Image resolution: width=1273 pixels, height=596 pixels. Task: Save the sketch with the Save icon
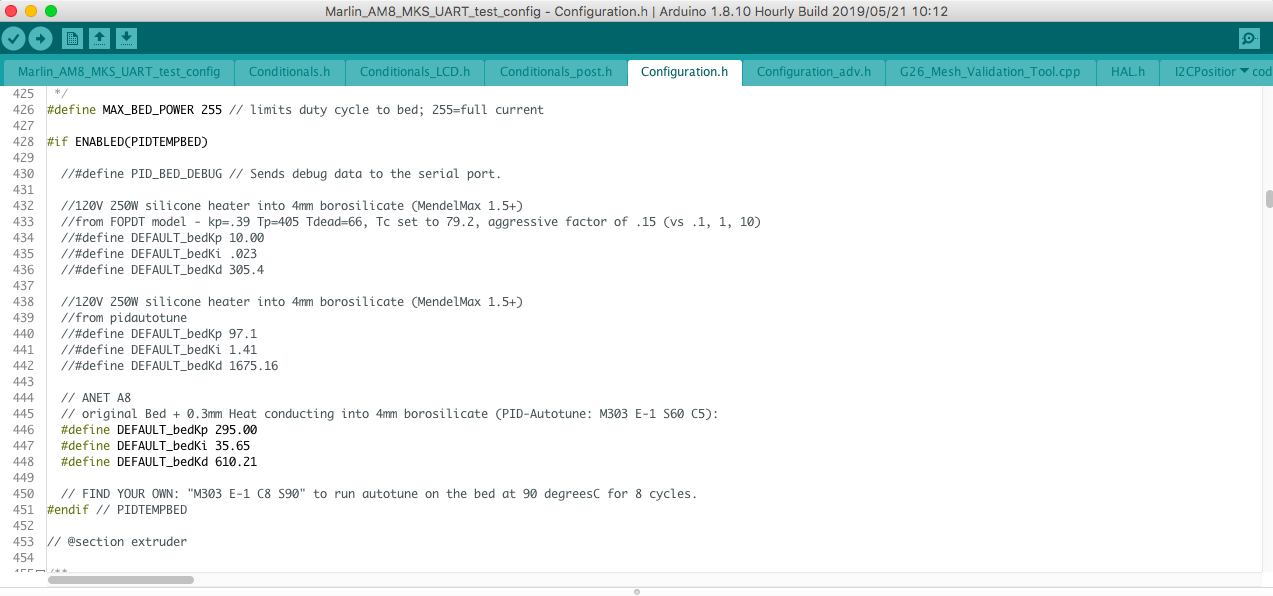[x=126, y=38]
